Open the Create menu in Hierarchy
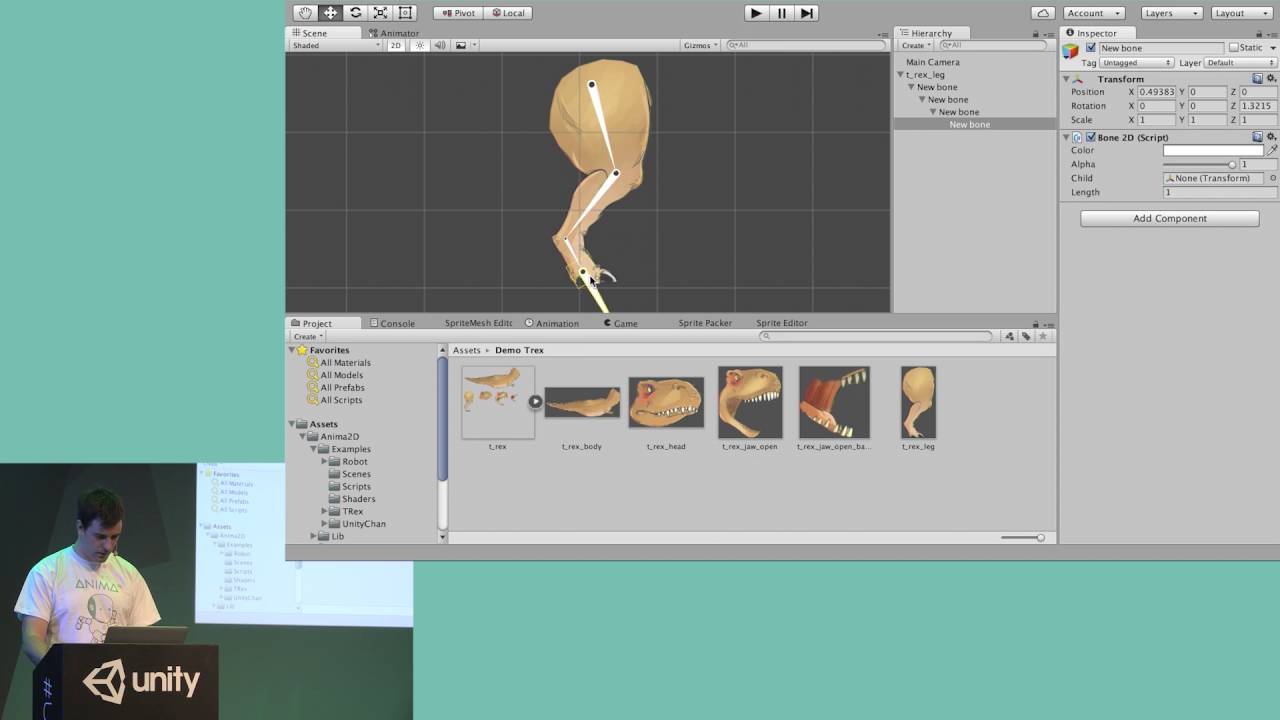Screen dimensions: 1280x720 [x=915, y=45]
